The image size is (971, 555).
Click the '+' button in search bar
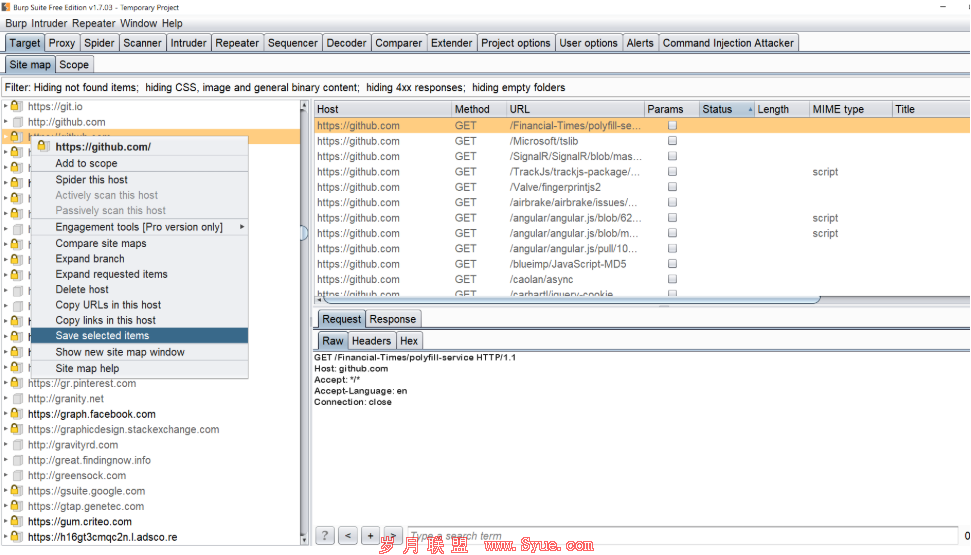370,536
